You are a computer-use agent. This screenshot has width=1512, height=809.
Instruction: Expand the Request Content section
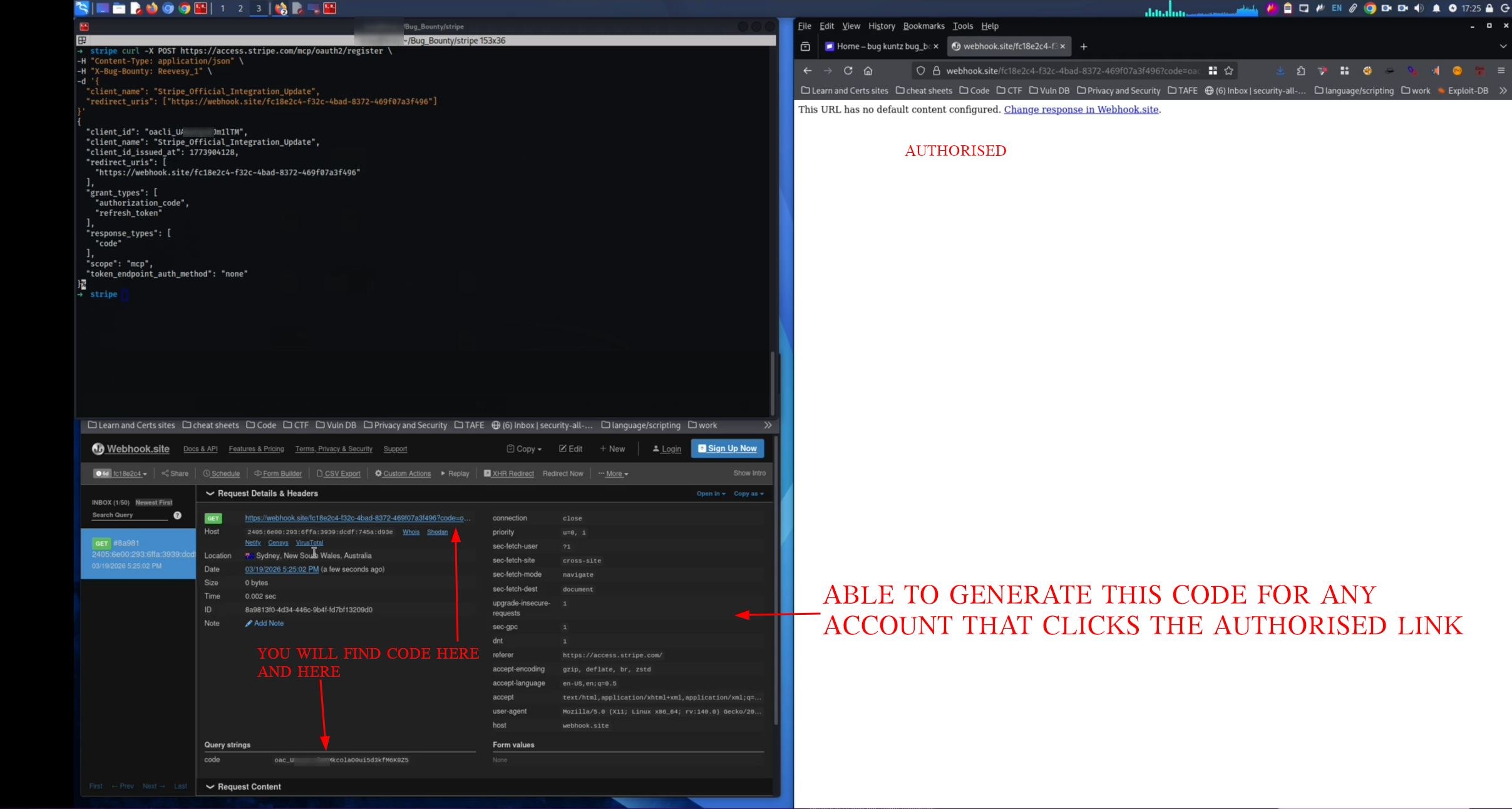(x=244, y=787)
